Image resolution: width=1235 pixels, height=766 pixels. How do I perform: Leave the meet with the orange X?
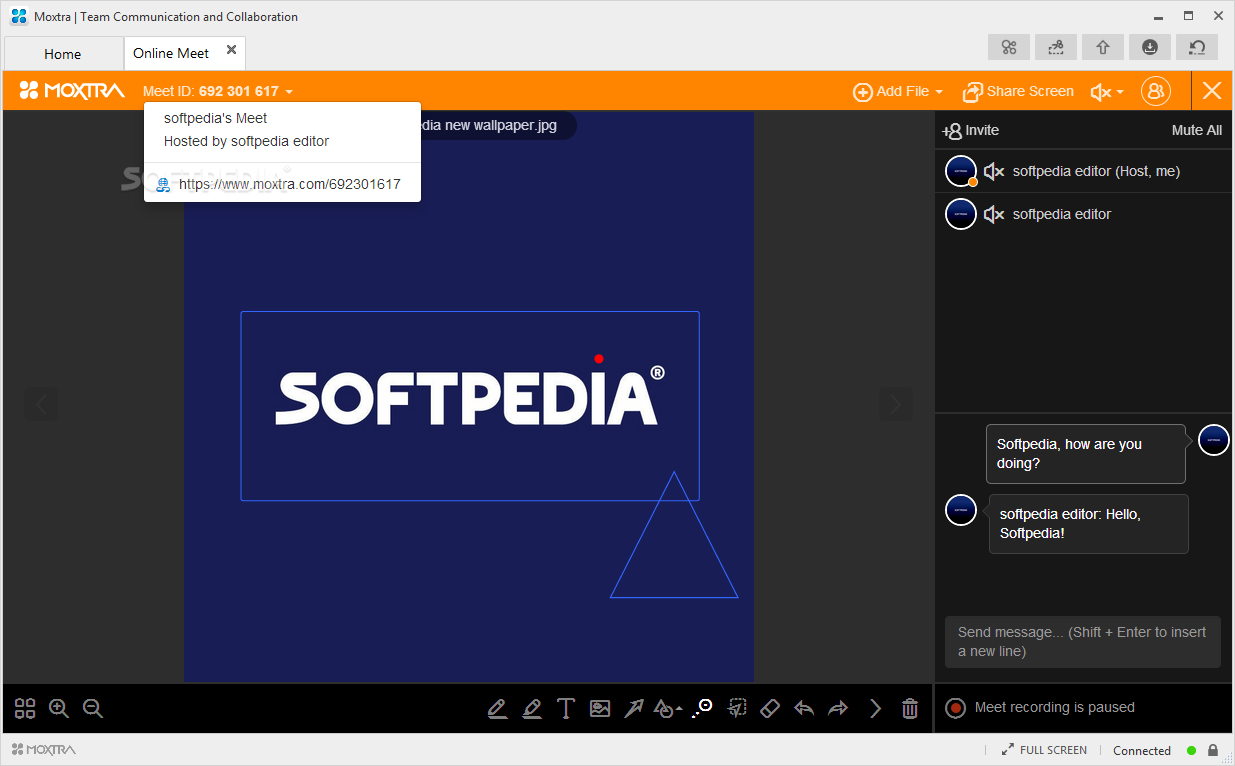coord(1212,91)
